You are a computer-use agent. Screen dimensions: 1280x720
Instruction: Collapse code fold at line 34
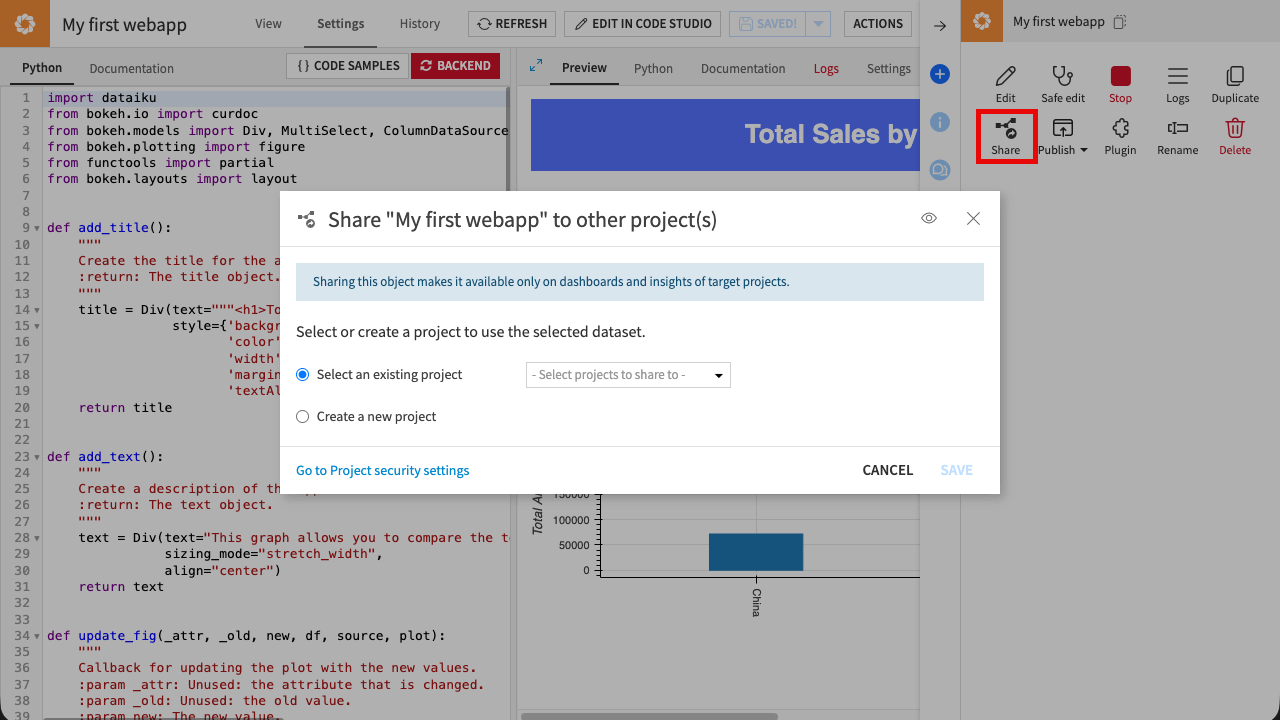pyautogui.click(x=38, y=636)
